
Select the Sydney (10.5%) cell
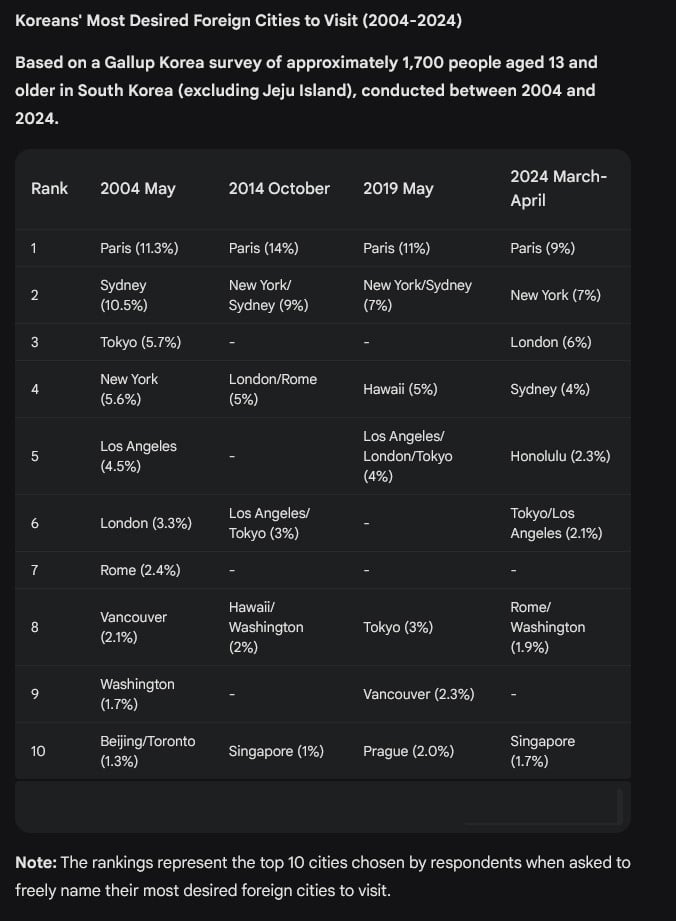point(124,295)
